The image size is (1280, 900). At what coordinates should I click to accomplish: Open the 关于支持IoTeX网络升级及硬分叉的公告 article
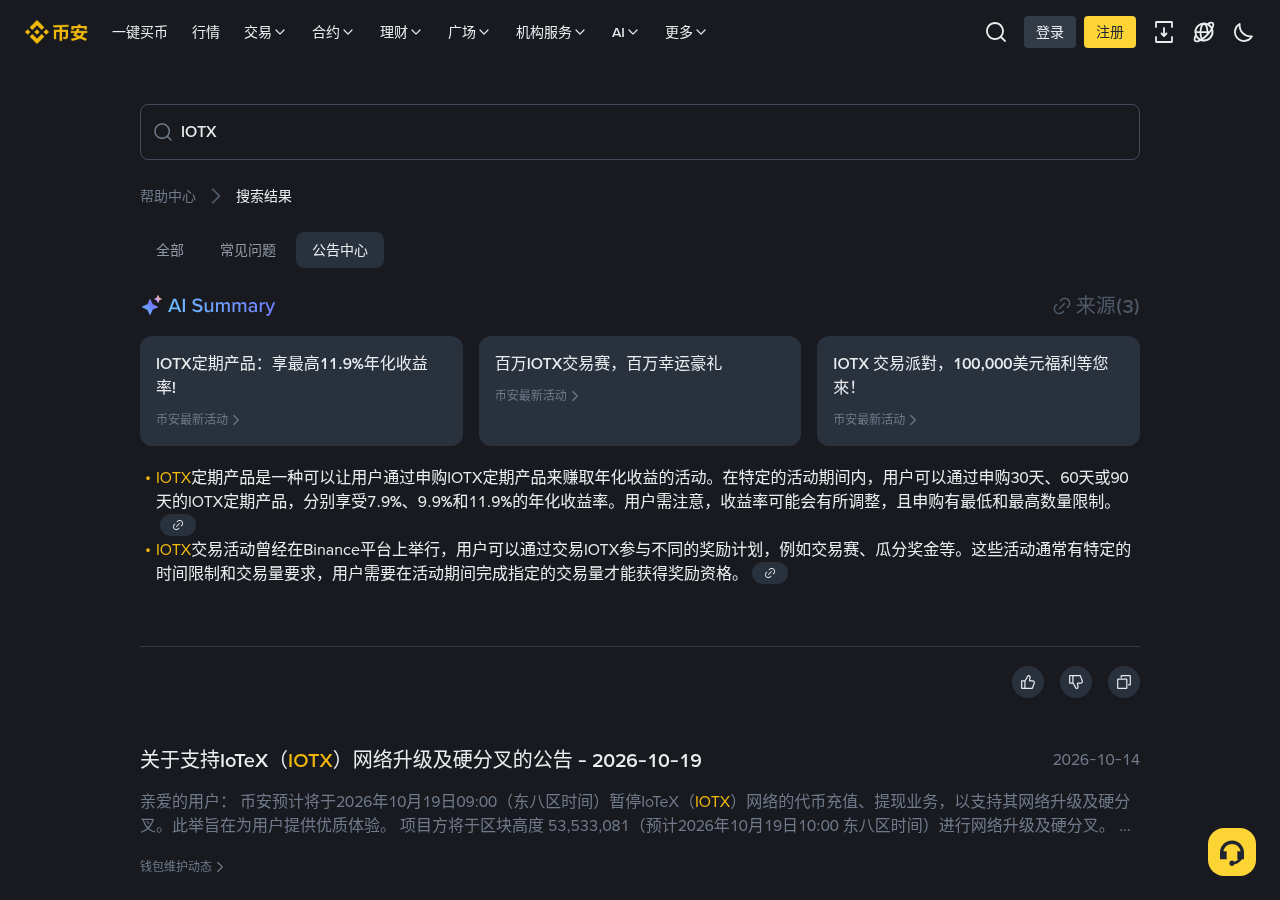pos(421,760)
